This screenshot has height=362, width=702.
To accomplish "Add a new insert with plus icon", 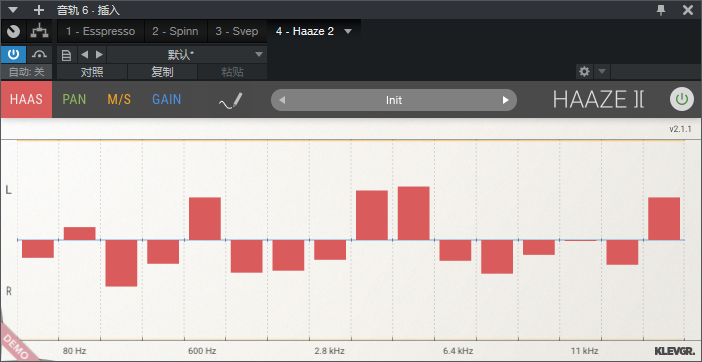I will [x=39, y=10].
